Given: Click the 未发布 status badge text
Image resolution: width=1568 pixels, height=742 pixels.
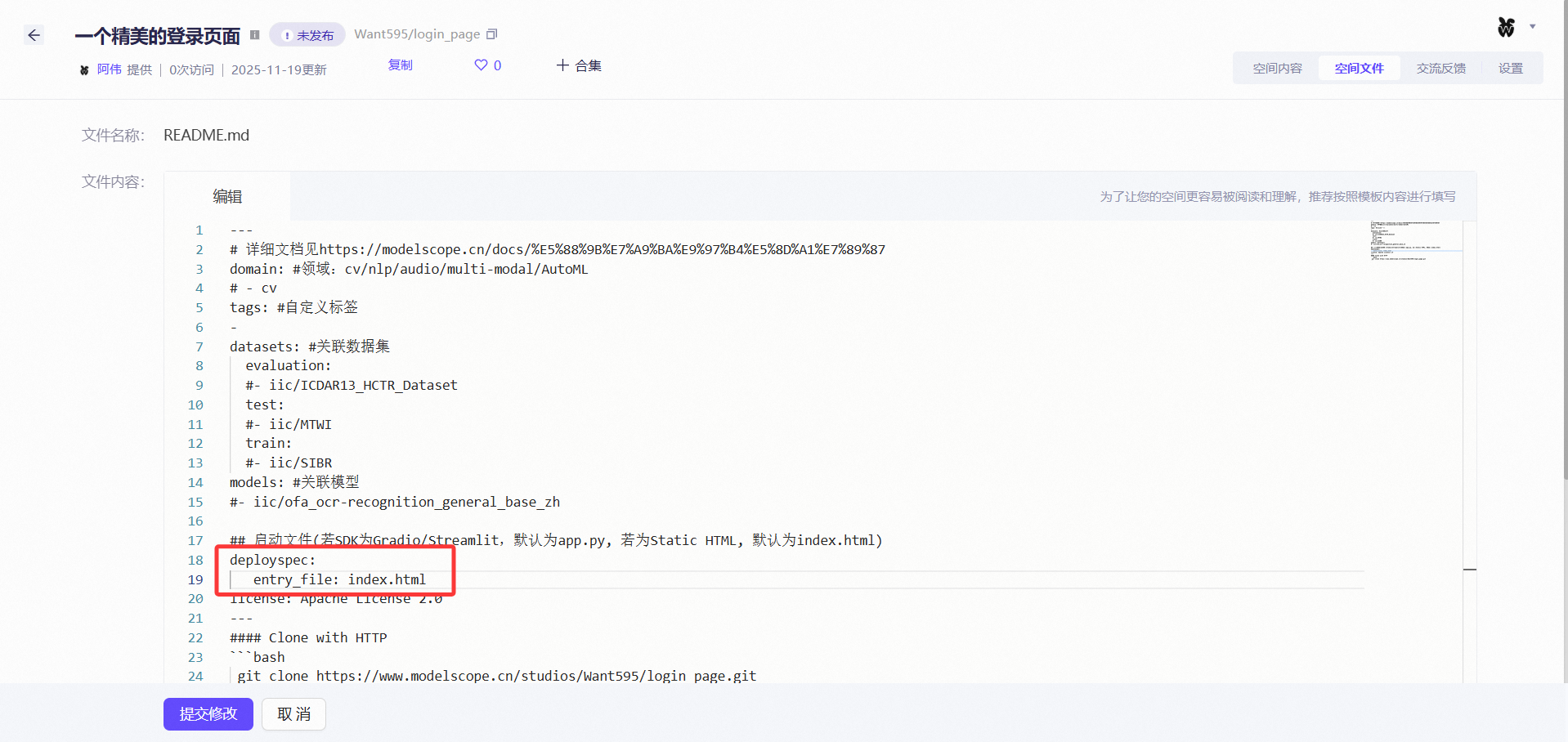Looking at the screenshot, I should click(316, 35).
